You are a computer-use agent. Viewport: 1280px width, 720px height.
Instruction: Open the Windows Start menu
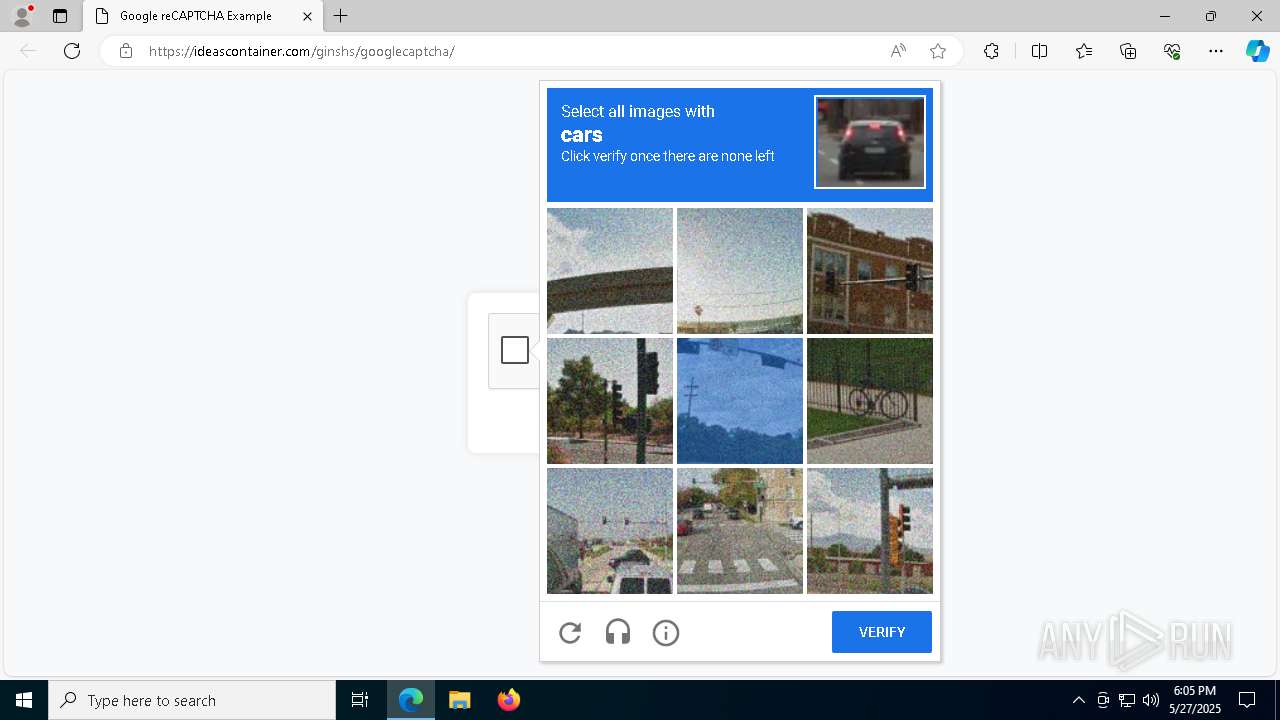pyautogui.click(x=24, y=700)
